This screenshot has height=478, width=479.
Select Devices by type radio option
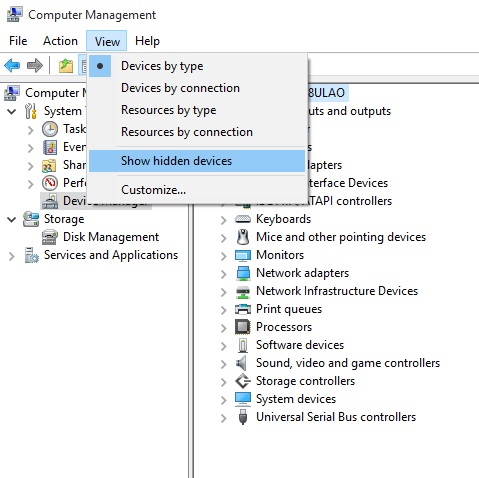(197, 66)
